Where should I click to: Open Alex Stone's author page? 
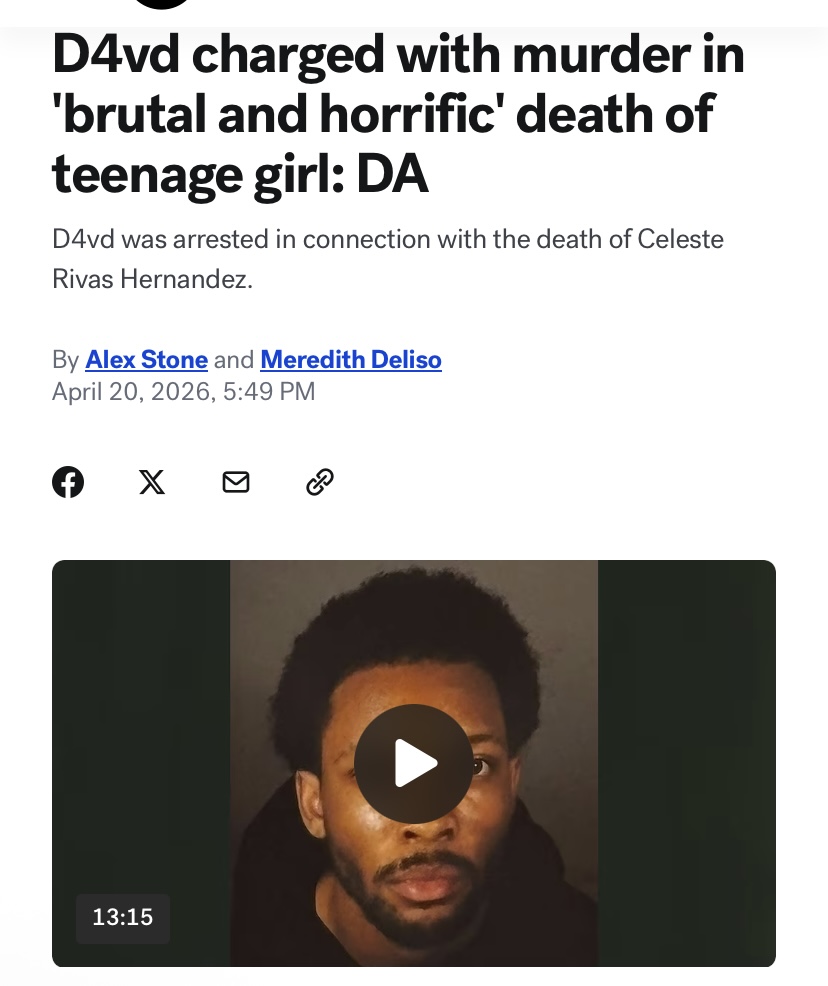click(x=146, y=360)
